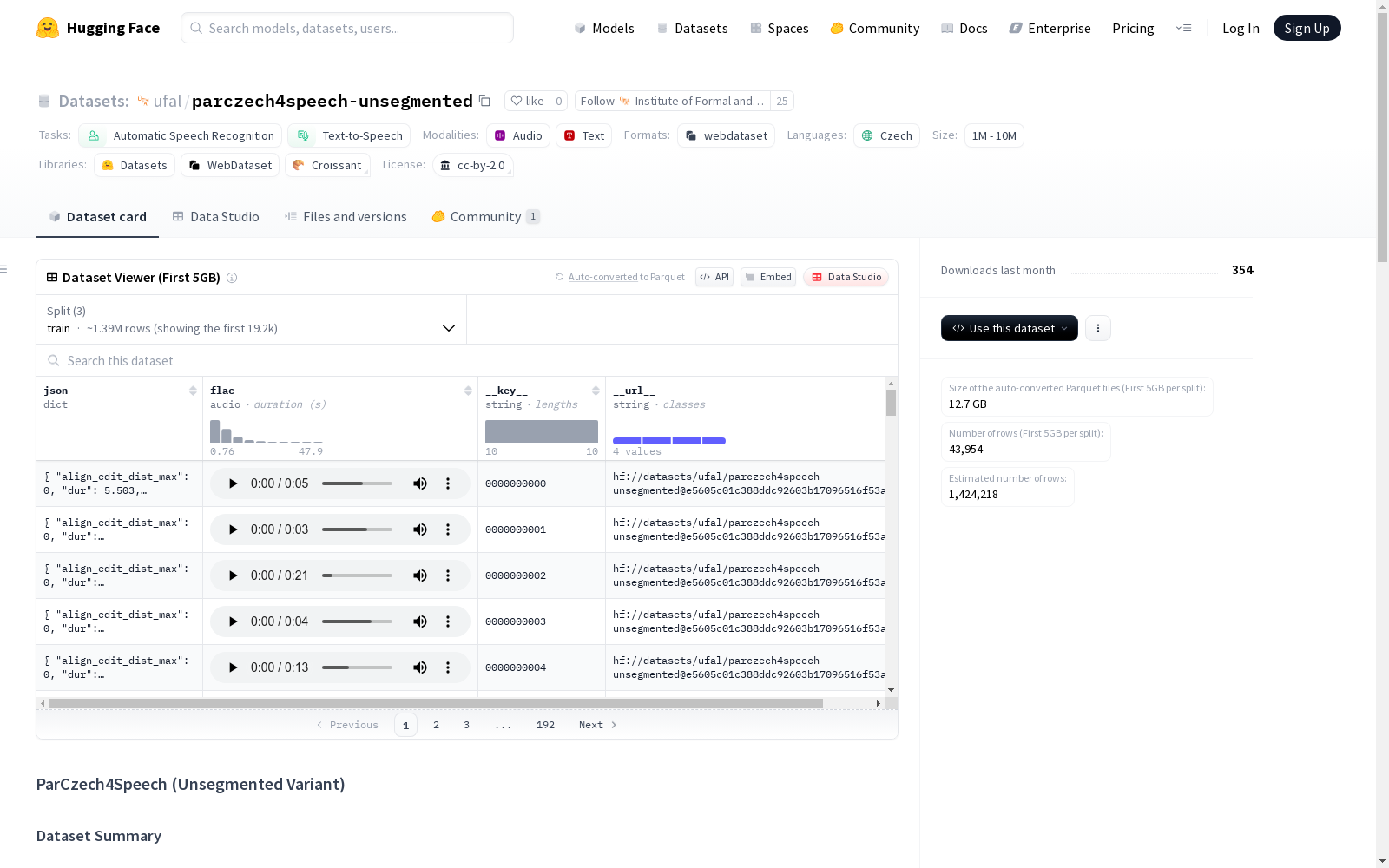
Task: Select the Dataset card tab
Action: (97, 217)
